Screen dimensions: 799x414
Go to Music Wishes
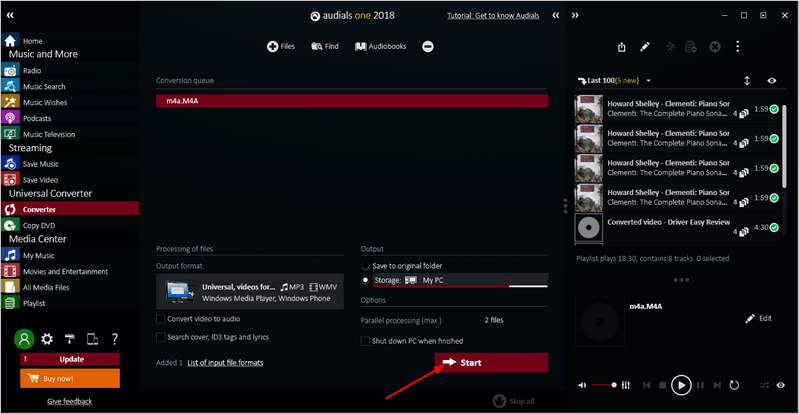(69, 102)
